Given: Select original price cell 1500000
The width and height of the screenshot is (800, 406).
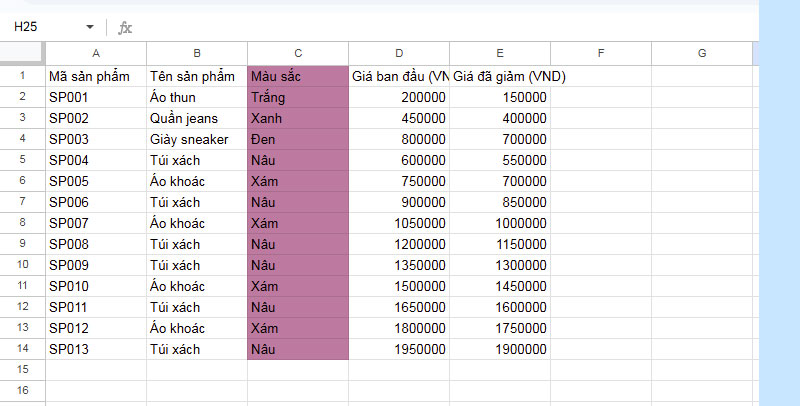Looking at the screenshot, I should 399,286.
